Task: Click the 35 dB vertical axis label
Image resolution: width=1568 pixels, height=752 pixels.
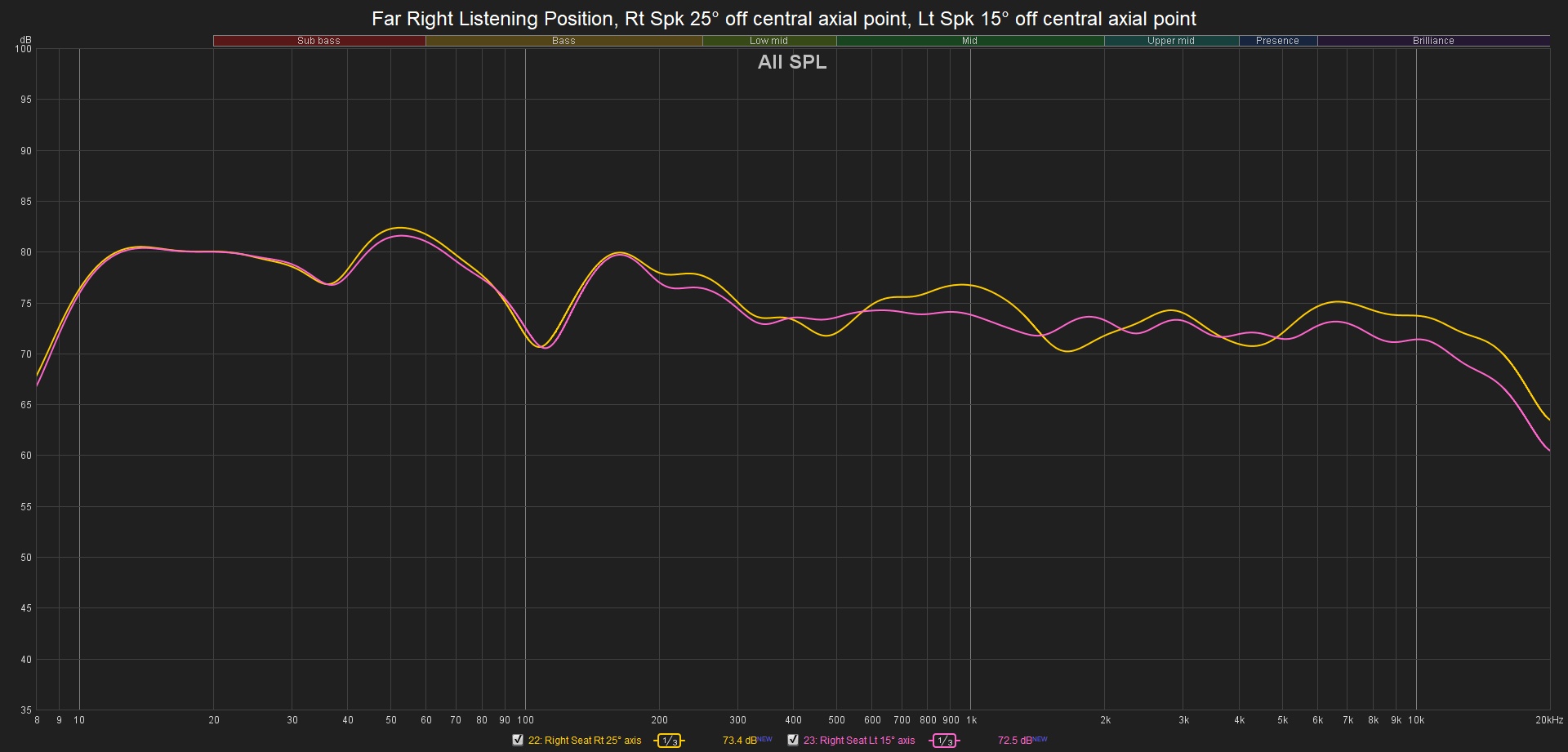Action: pos(26,710)
